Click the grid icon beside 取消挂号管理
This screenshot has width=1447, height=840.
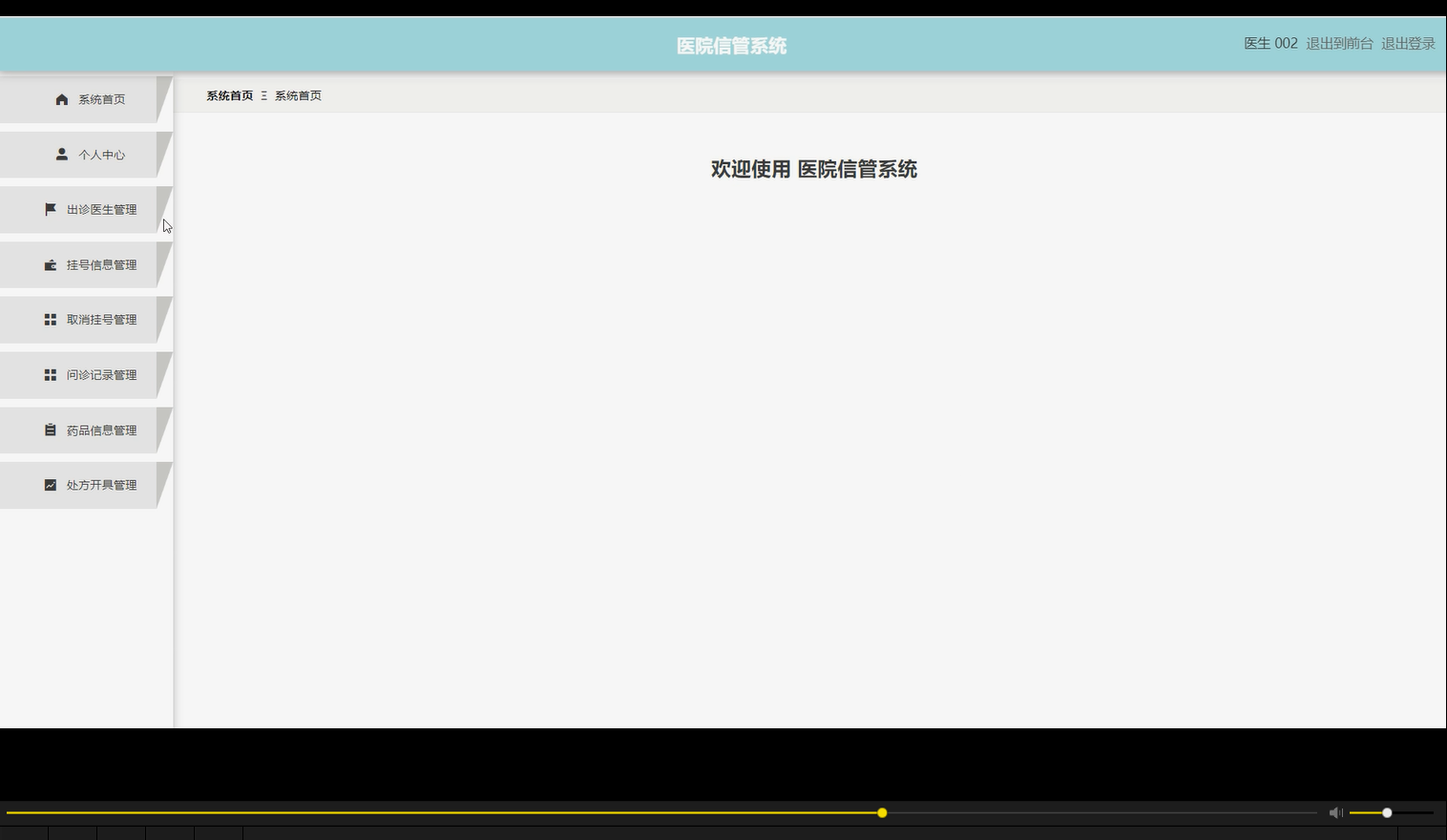51,320
